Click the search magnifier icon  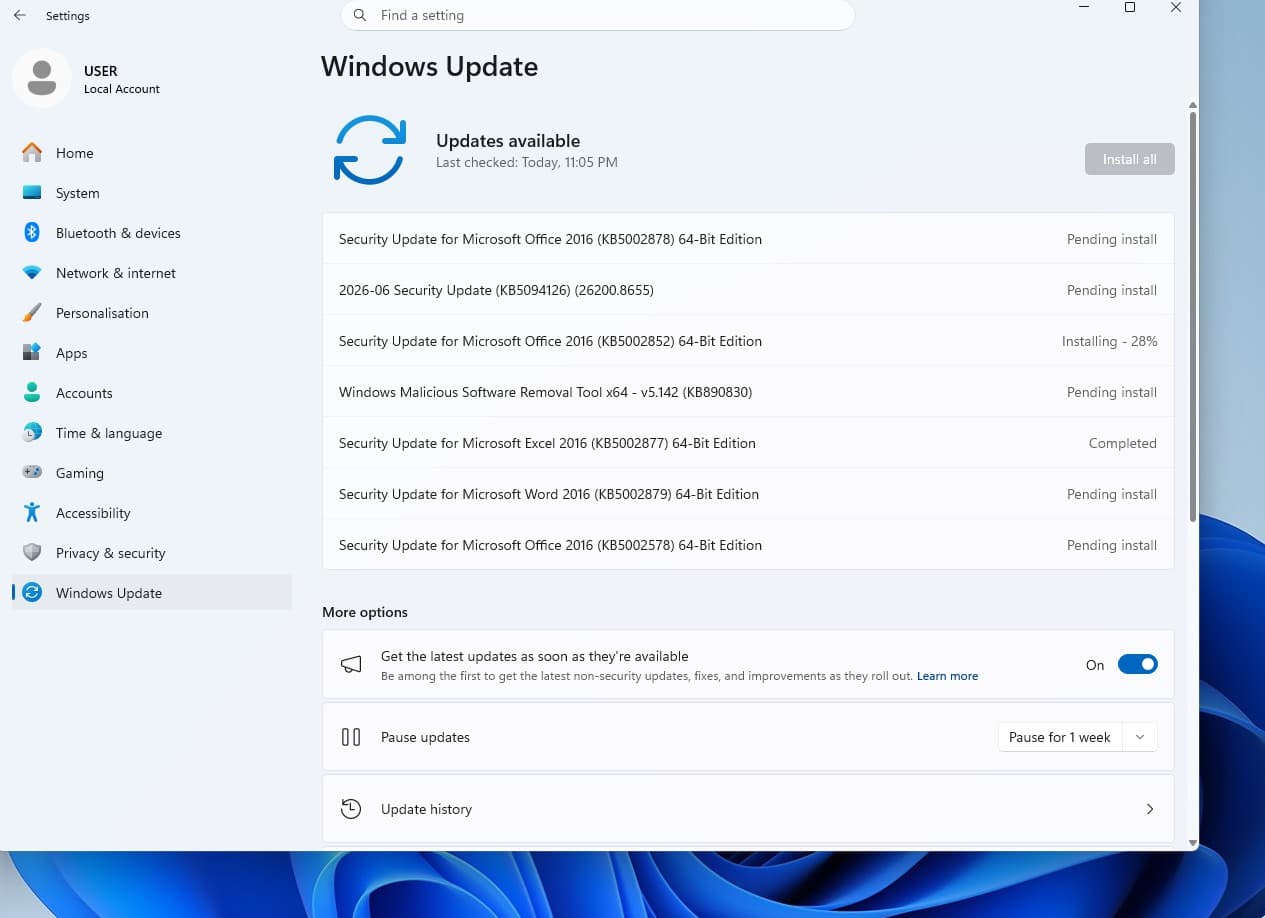pos(361,15)
